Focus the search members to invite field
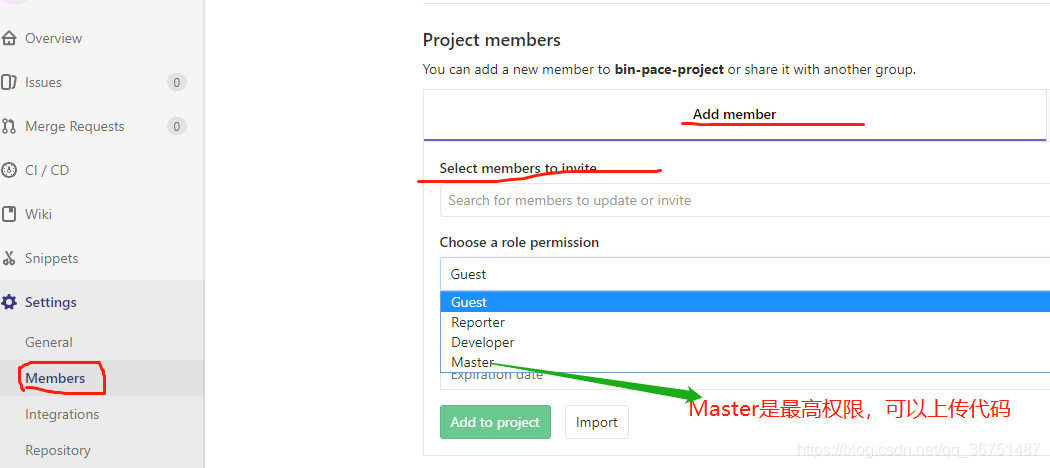This screenshot has width=1050, height=468. click(x=745, y=200)
